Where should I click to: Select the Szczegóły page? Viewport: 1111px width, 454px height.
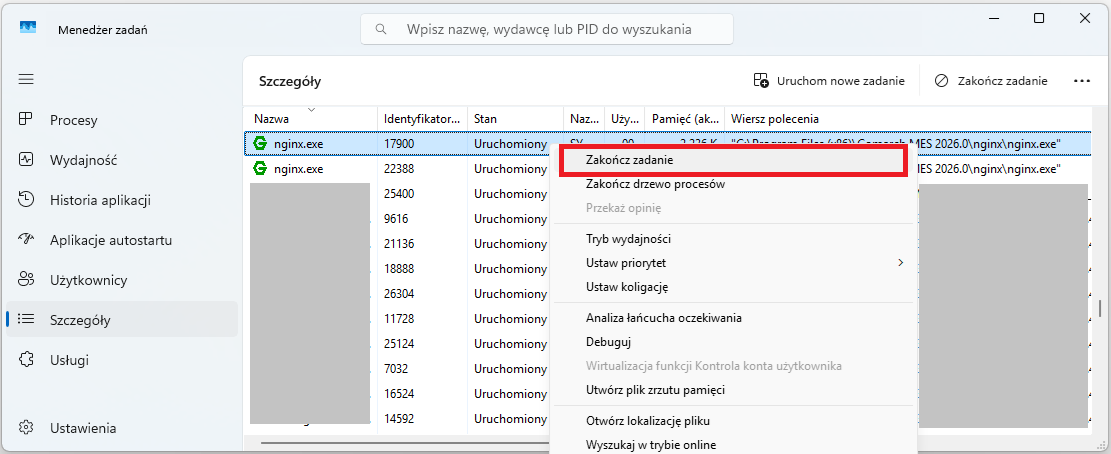[x=122, y=320]
